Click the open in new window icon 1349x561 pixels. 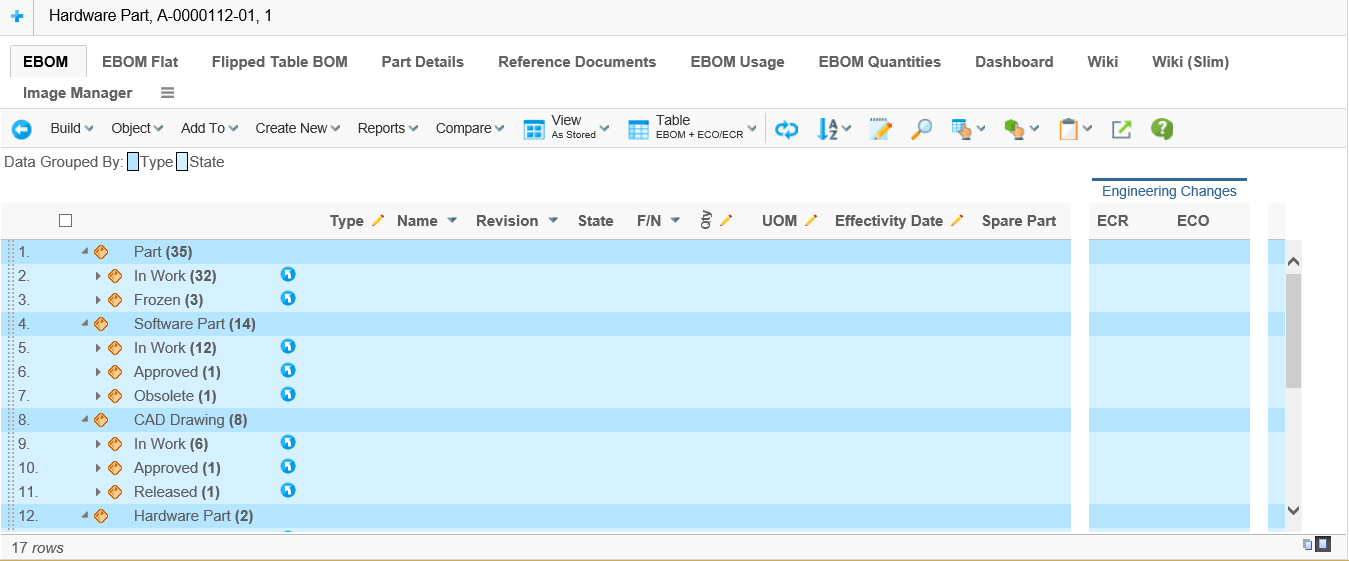[1121, 129]
